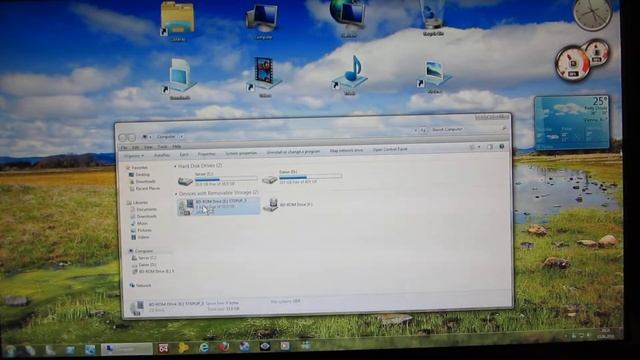Open the View menu
Image resolution: width=640 pixels, height=360 pixels.
click(148, 147)
